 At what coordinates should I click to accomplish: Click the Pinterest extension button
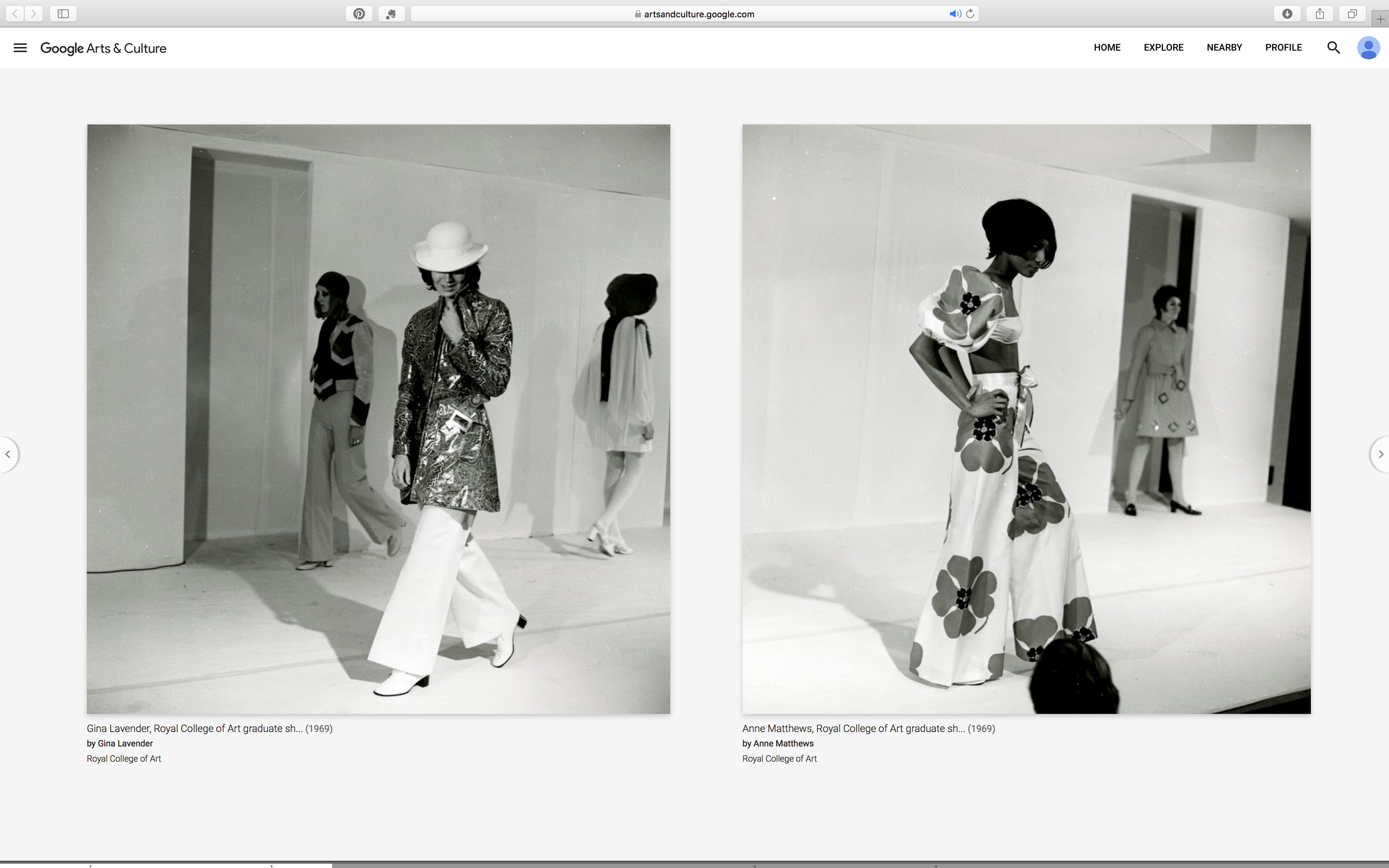359,14
